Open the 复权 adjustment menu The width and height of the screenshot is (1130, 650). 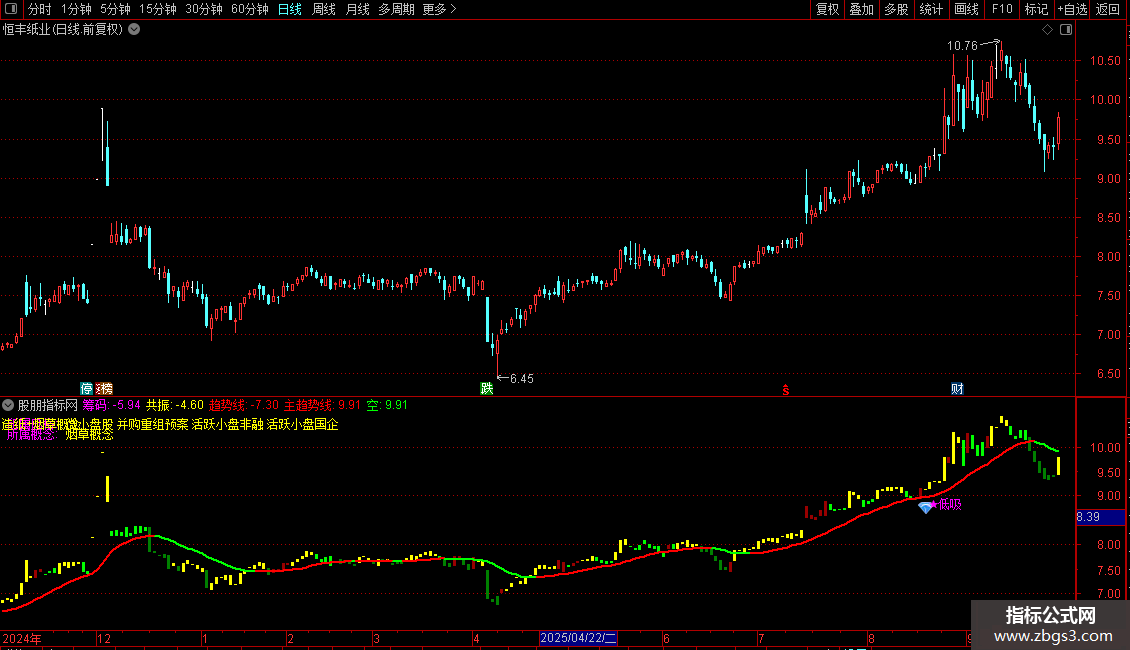827,9
